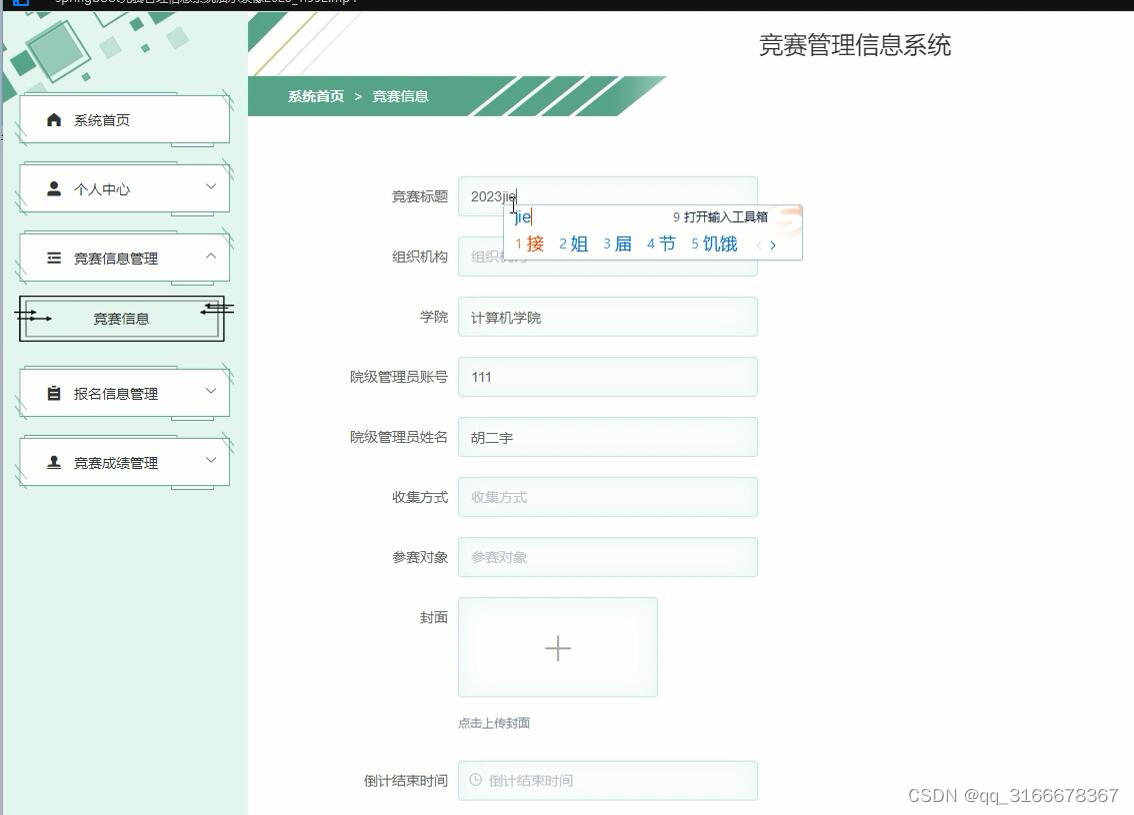Image resolution: width=1134 pixels, height=815 pixels.
Task: Click the clock icon in 倒计时结束时间 field
Action: (474, 780)
